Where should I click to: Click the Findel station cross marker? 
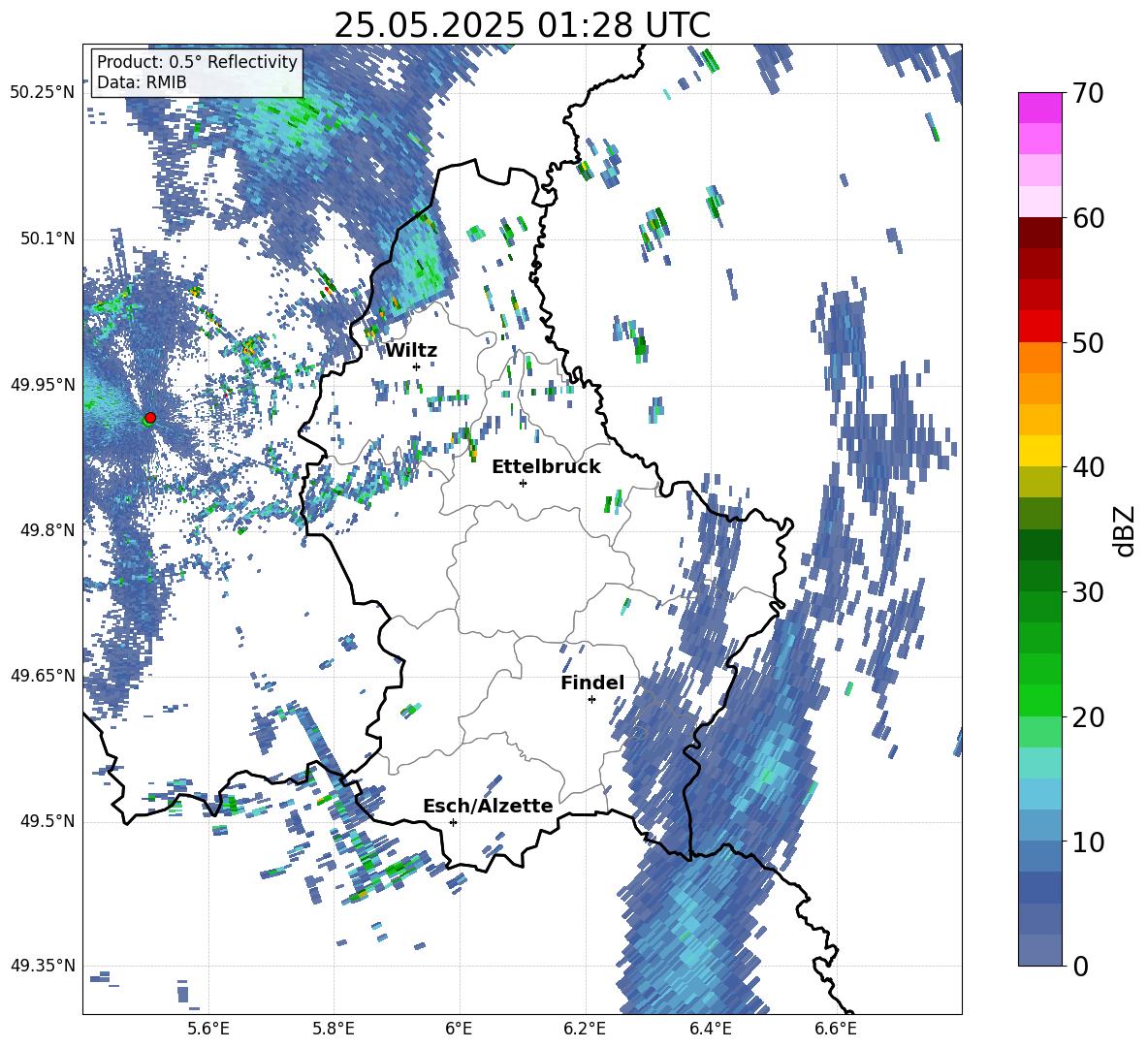pos(591,700)
